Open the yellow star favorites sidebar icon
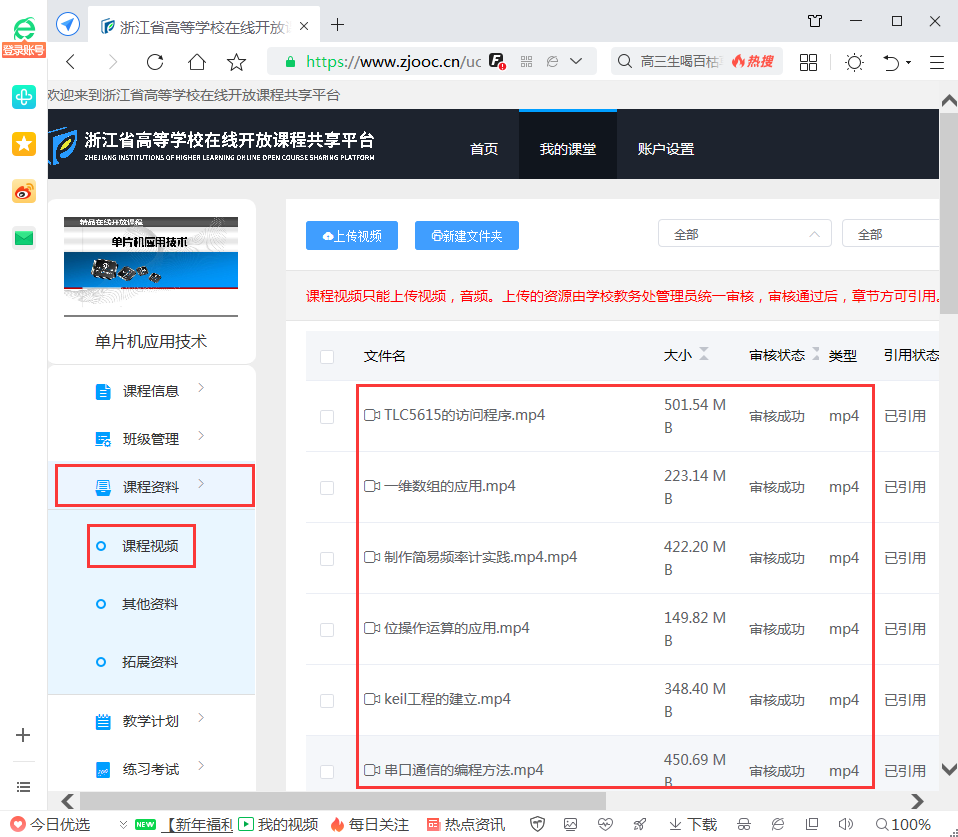The height and width of the screenshot is (837, 958). [x=24, y=144]
